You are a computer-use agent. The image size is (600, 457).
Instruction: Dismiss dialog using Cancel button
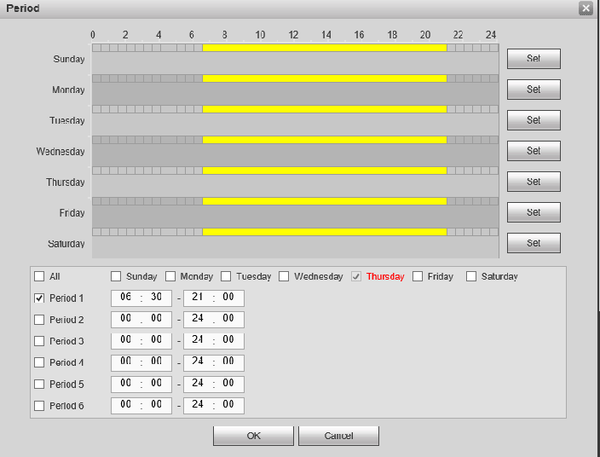pyautogui.click(x=339, y=436)
